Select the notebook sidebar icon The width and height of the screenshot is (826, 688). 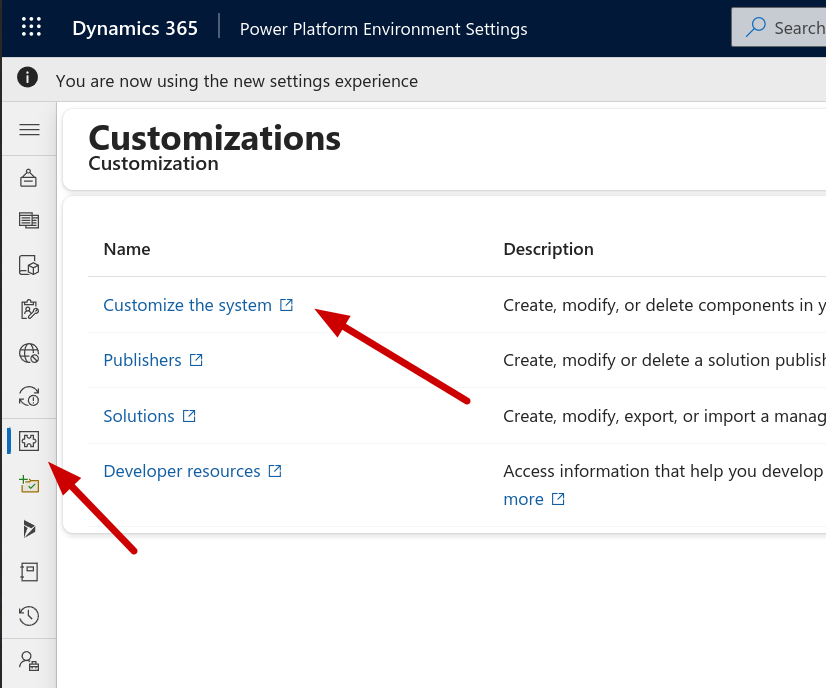pos(29,572)
